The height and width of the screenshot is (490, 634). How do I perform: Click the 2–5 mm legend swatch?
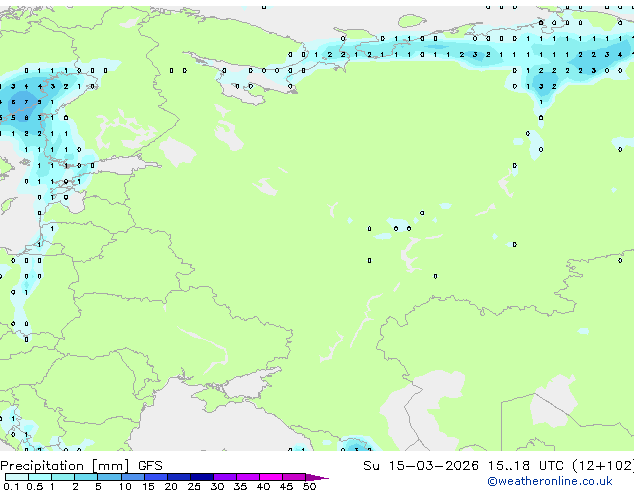pos(86,477)
